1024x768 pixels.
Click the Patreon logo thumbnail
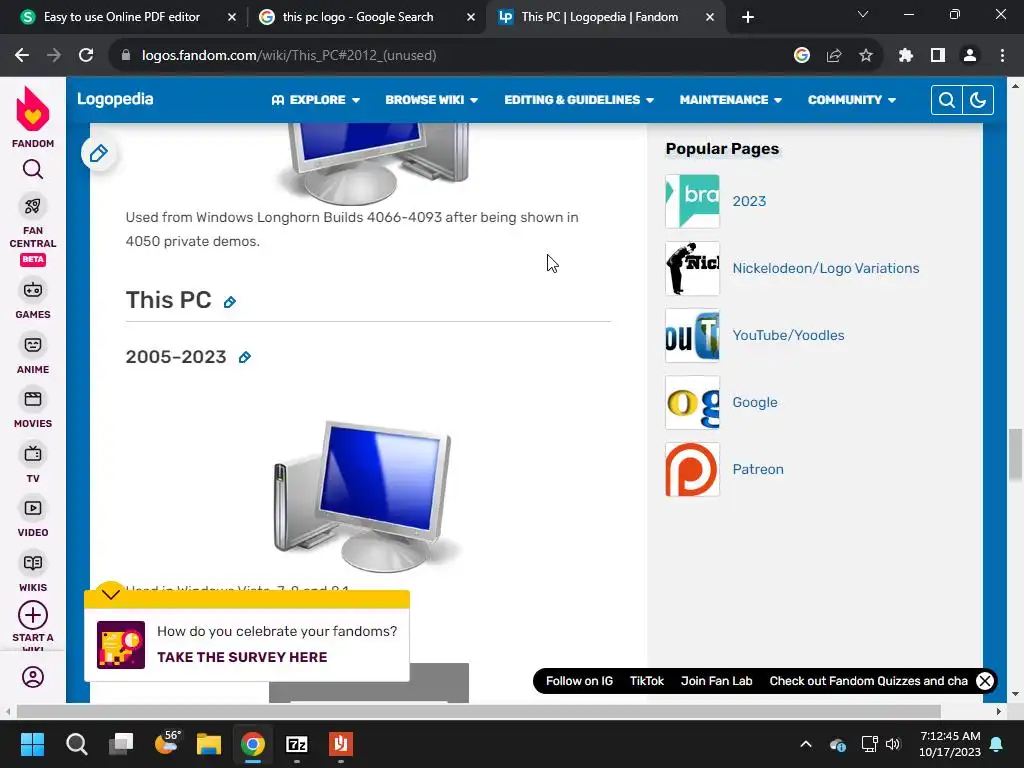tap(692, 470)
